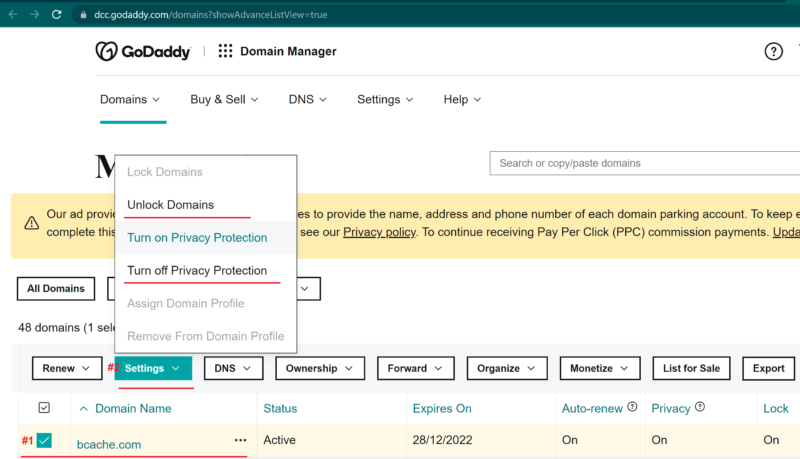Viewport: 800px width, 459px height.
Task: Sort by the Domain Name arrow icon
Action: (84, 409)
